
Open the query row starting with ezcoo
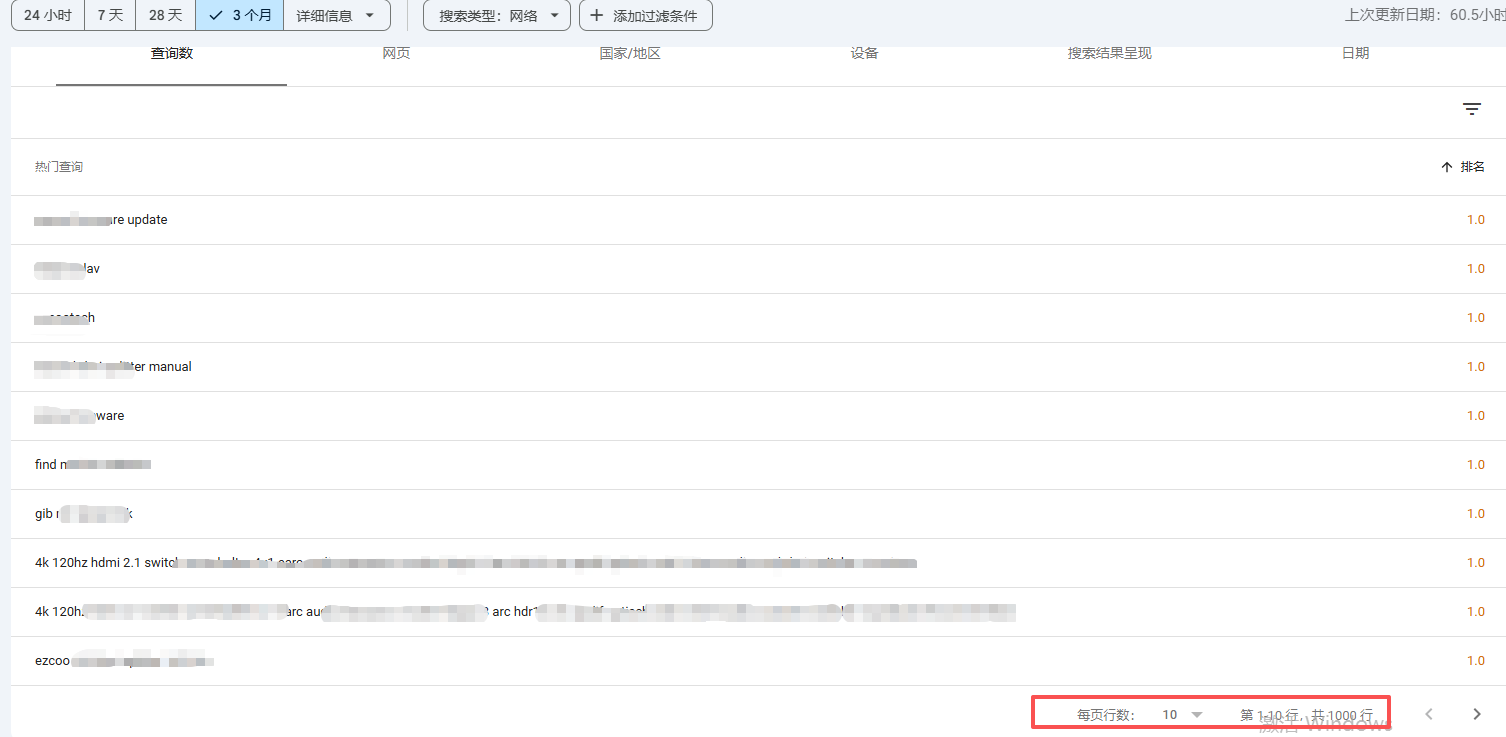pyautogui.click(x=52, y=661)
